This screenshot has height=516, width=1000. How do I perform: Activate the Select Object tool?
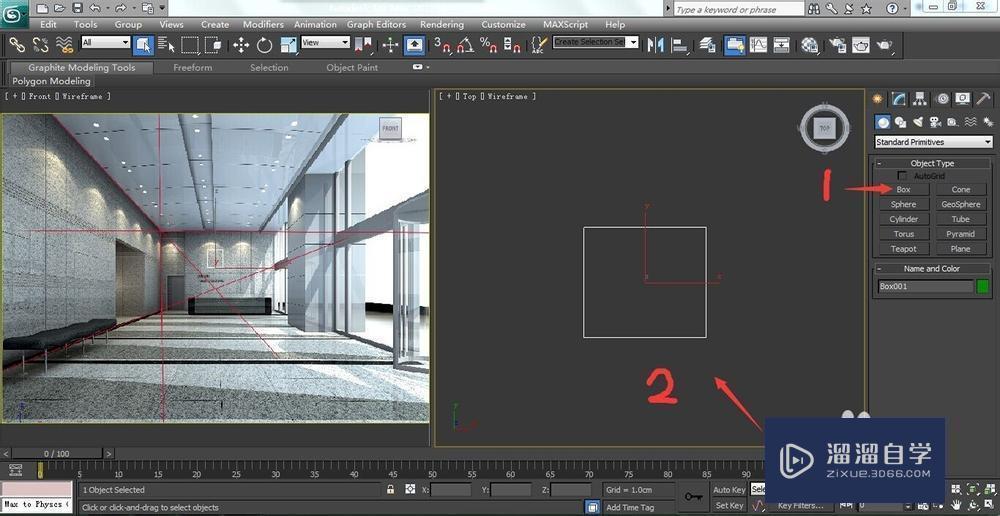[143, 45]
